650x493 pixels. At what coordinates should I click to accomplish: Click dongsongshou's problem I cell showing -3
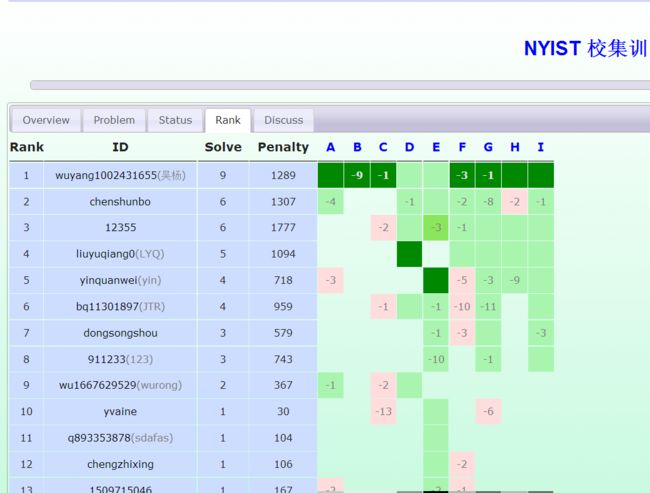pyautogui.click(x=541, y=333)
